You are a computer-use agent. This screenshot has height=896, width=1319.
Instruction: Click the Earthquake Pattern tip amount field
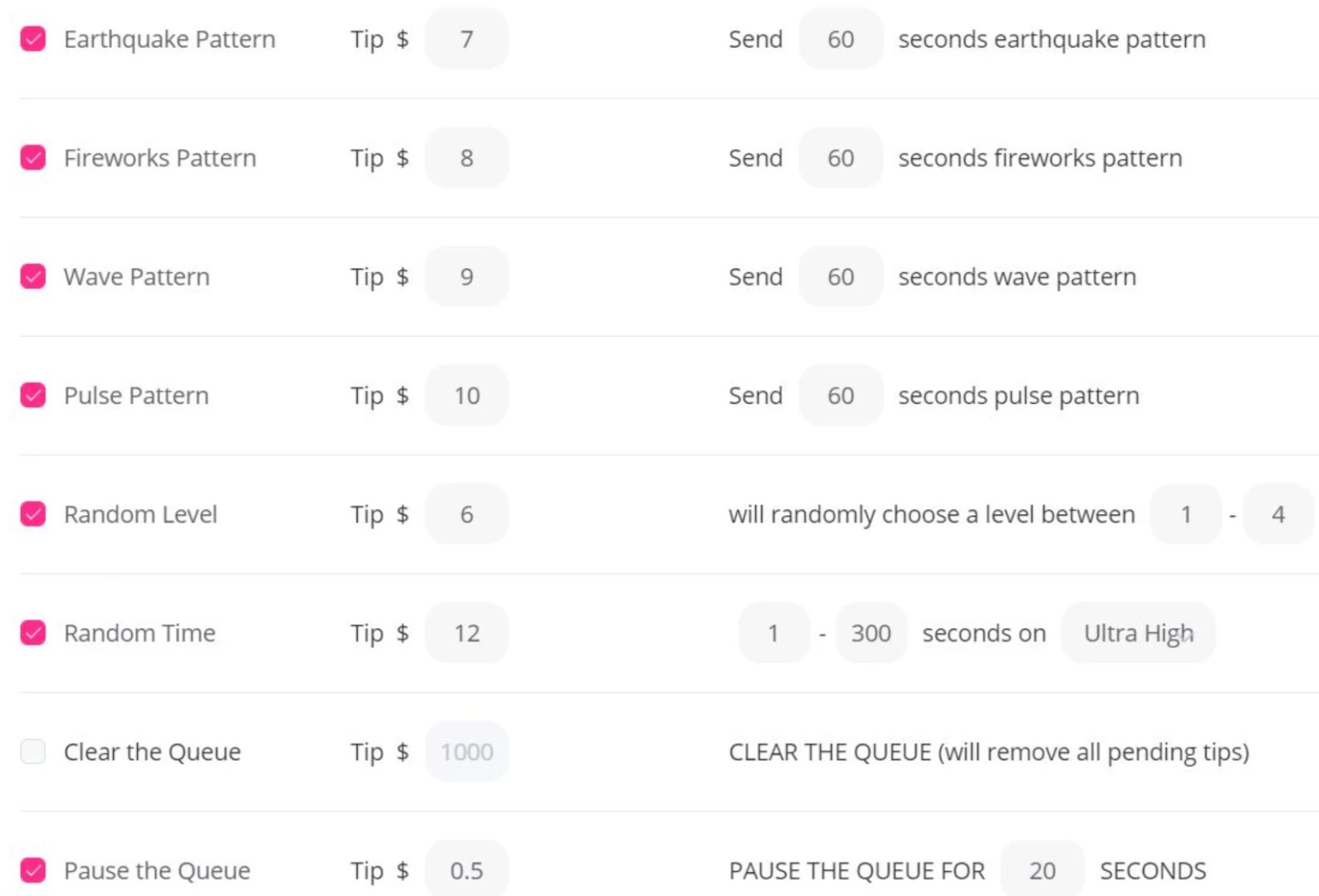tap(467, 39)
